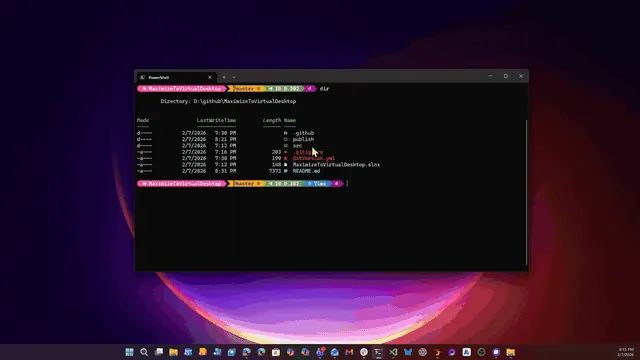Open Task View from the taskbar
The image size is (640, 360).
tap(159, 352)
